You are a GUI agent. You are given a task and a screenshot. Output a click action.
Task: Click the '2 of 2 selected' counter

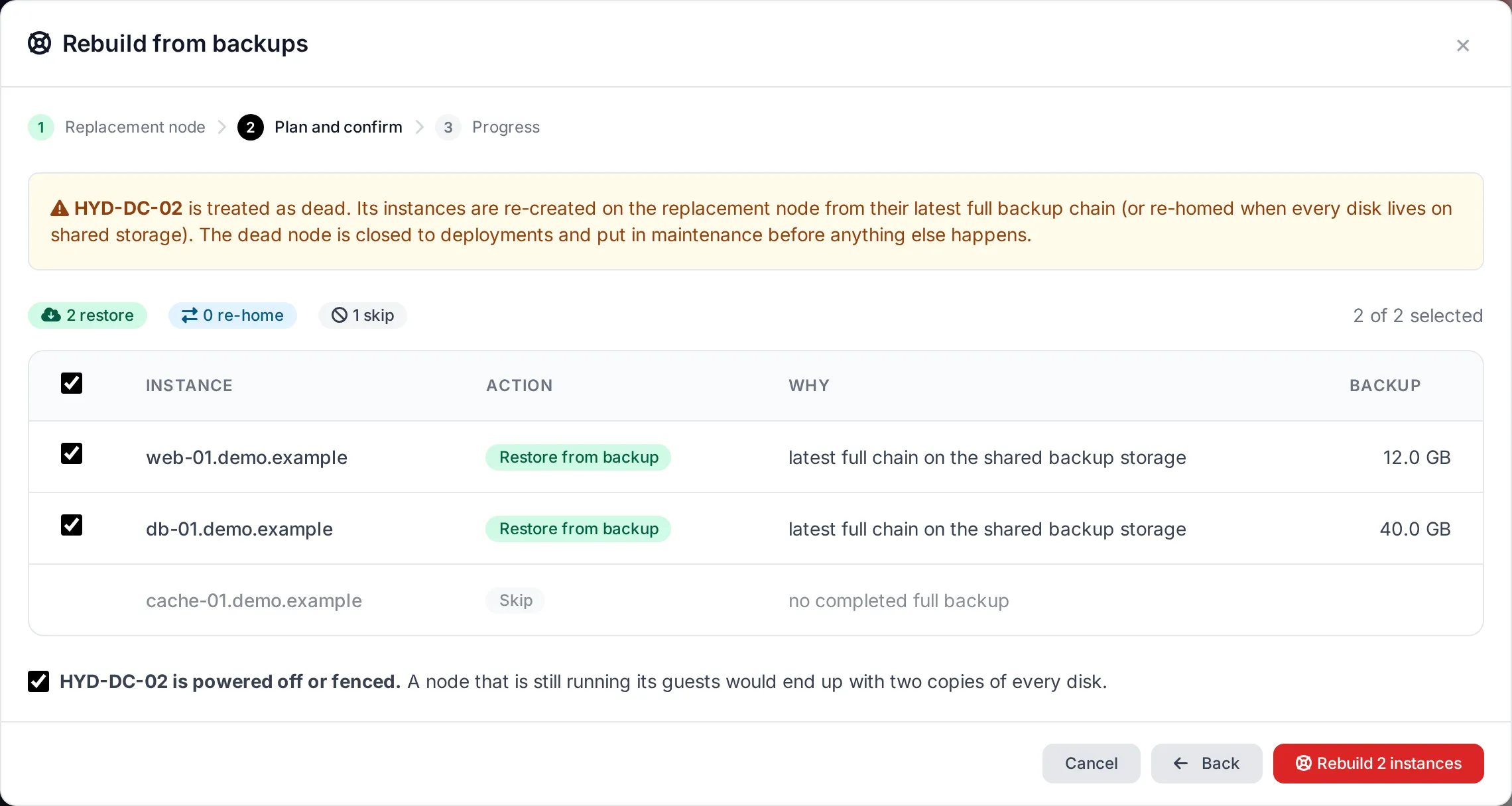click(x=1418, y=316)
